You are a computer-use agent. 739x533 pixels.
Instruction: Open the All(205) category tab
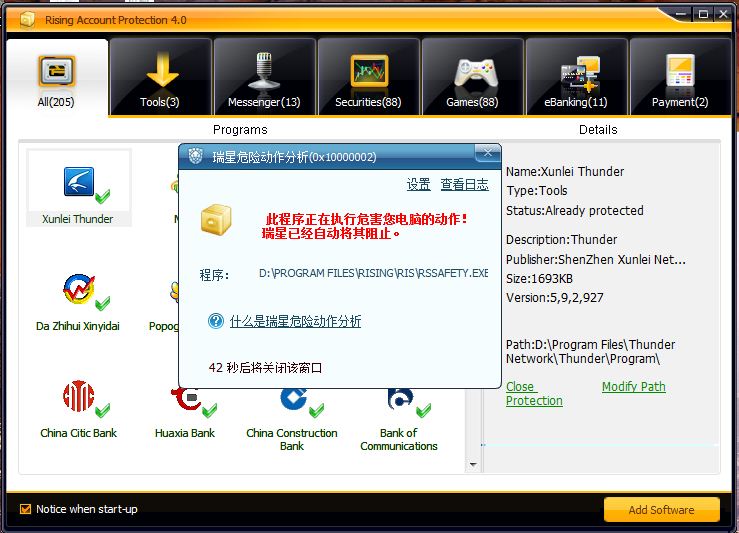(57, 78)
